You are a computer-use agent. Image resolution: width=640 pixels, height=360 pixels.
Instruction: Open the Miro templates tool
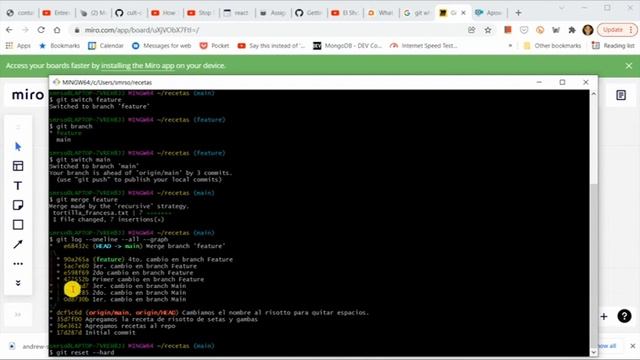click(18, 166)
